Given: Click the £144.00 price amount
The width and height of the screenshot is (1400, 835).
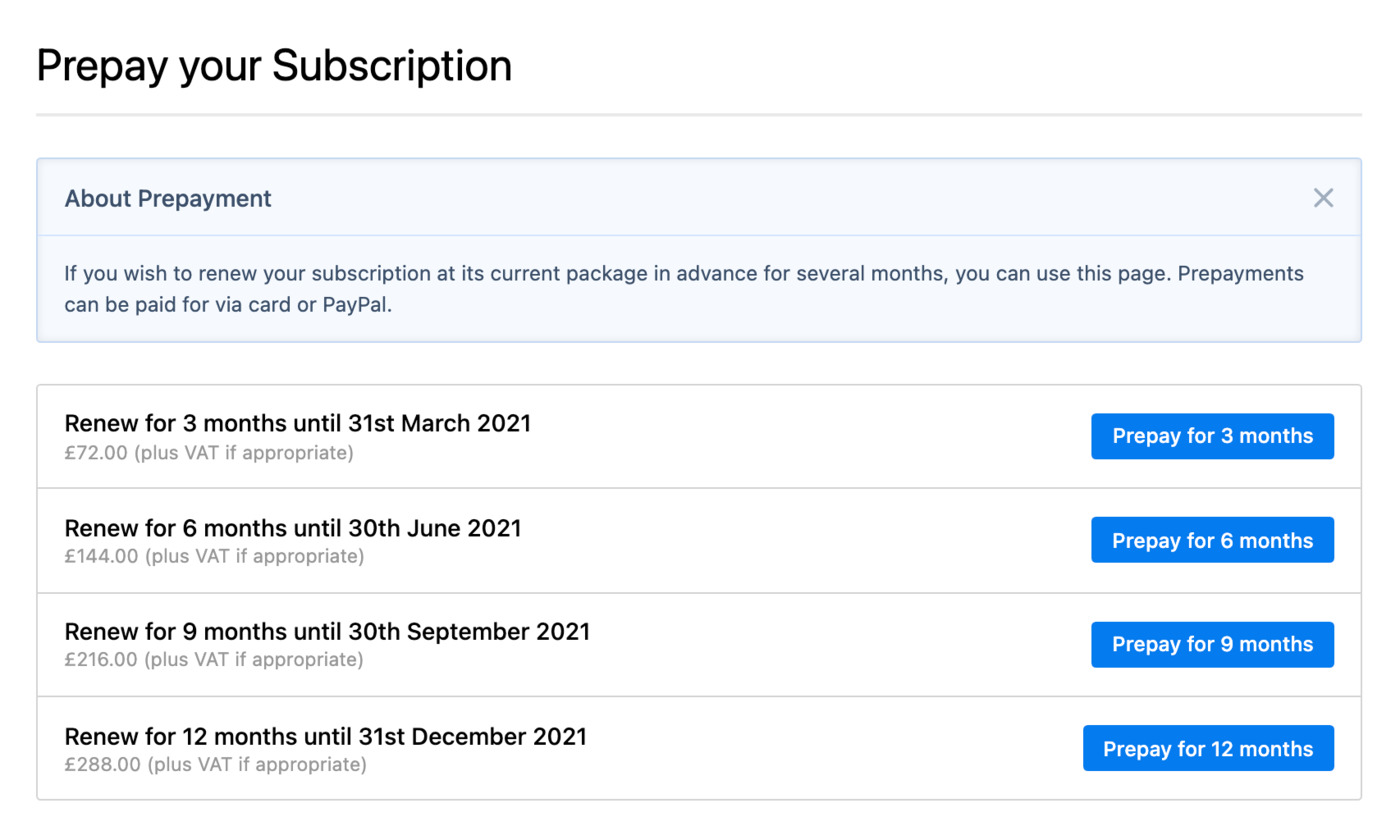Looking at the screenshot, I should tap(101, 556).
